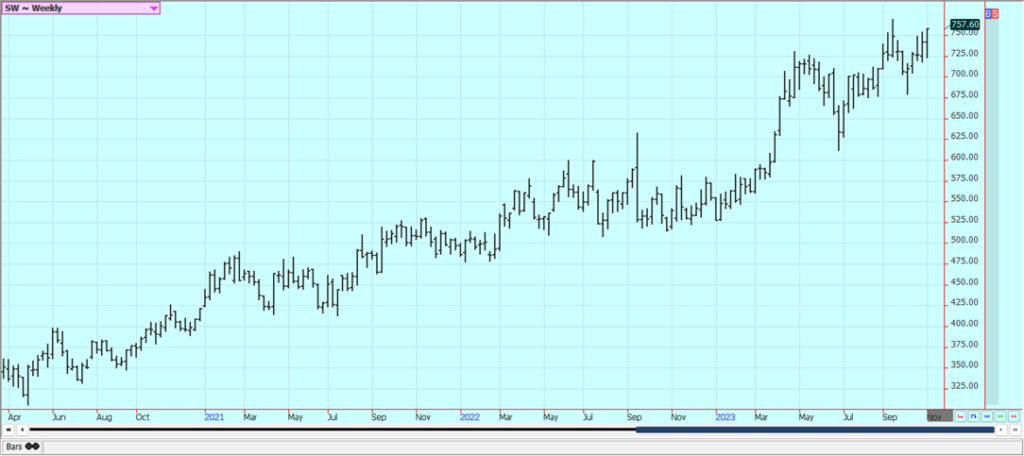Image resolution: width=1024 pixels, height=456 pixels.
Task: Click the red S sell button
Action: click(995, 14)
